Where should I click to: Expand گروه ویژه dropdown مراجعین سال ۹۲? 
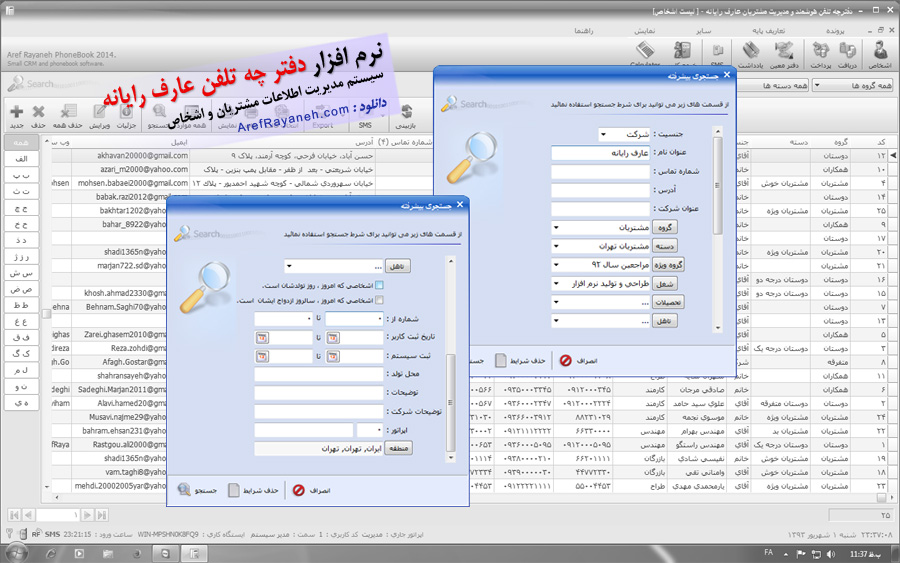coord(556,265)
